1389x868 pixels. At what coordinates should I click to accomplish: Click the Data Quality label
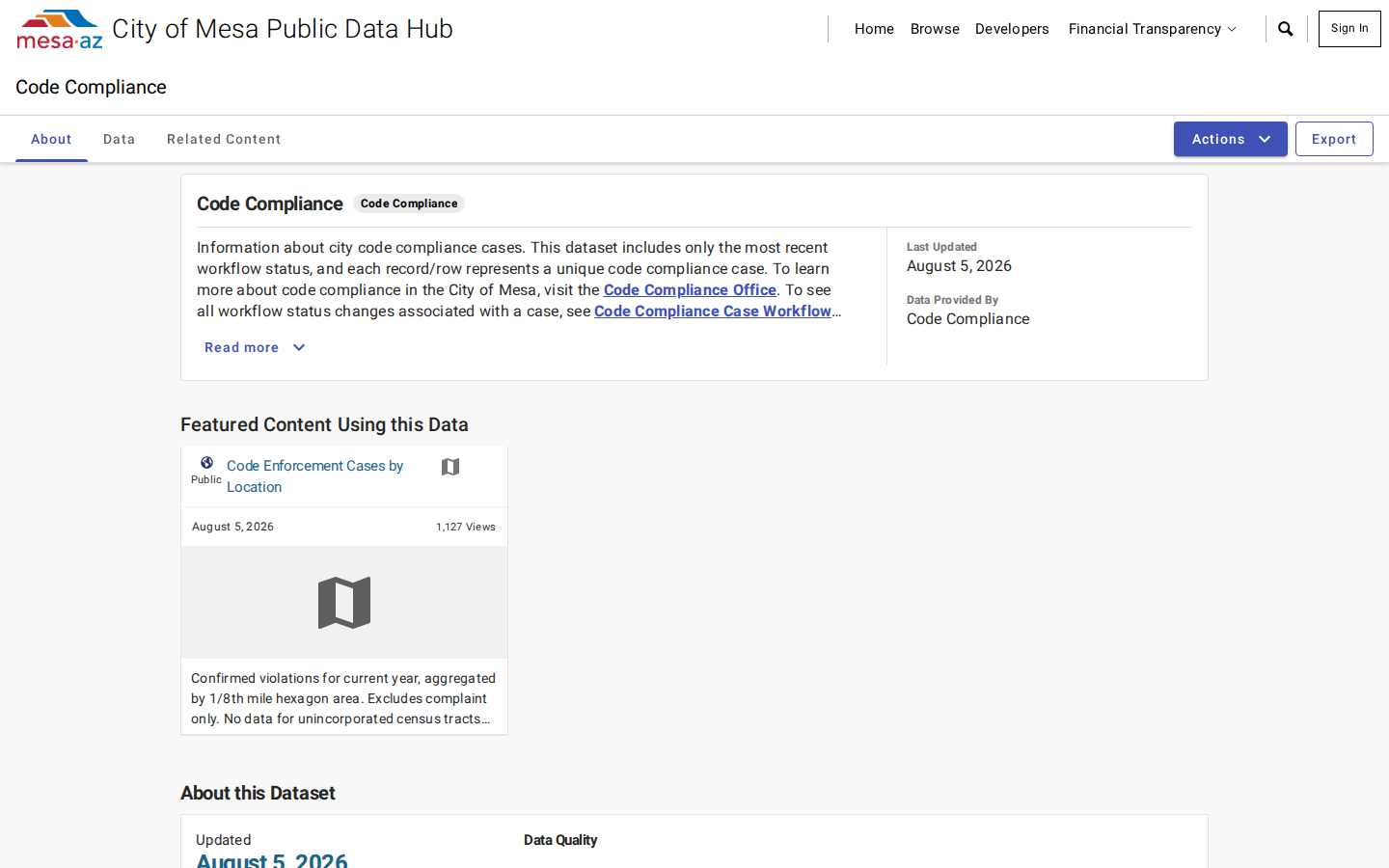click(560, 840)
